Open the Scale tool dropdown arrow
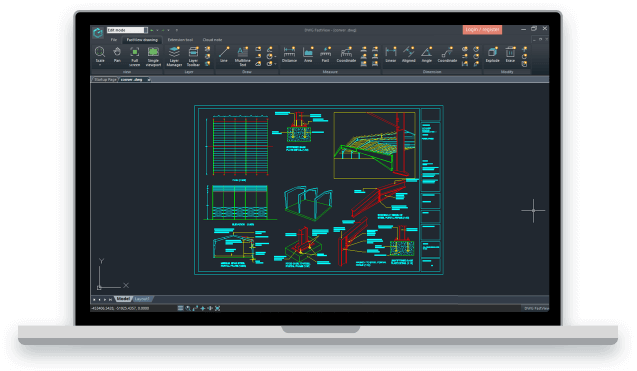Viewport: 637px width, 371px height. click(x=100, y=65)
